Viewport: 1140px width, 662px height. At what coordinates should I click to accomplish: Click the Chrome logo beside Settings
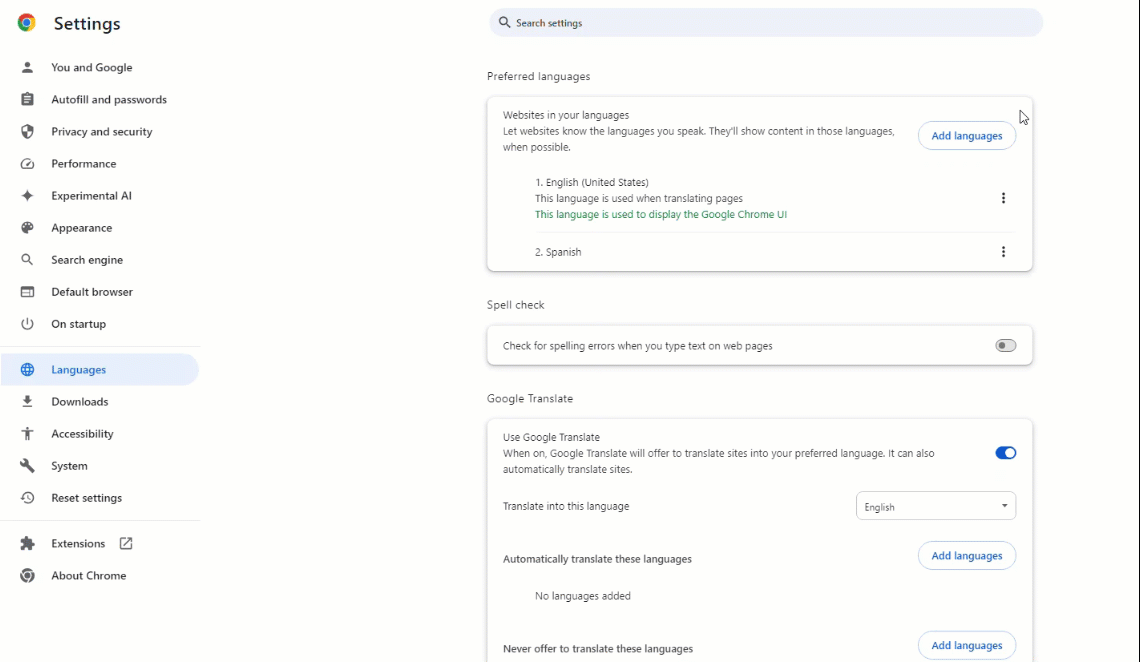coord(27,23)
